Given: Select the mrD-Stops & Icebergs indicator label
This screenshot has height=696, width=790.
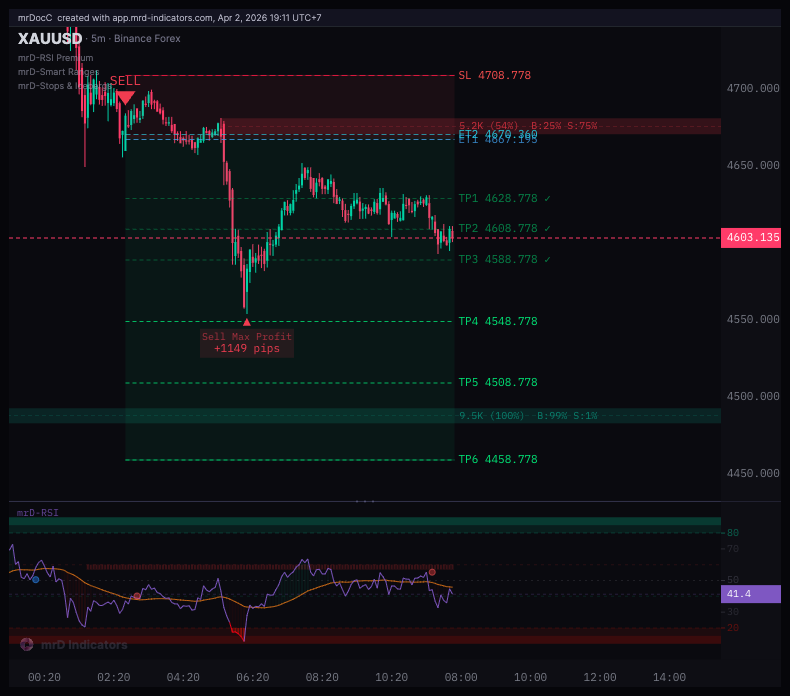Looking at the screenshot, I should click(x=64, y=86).
